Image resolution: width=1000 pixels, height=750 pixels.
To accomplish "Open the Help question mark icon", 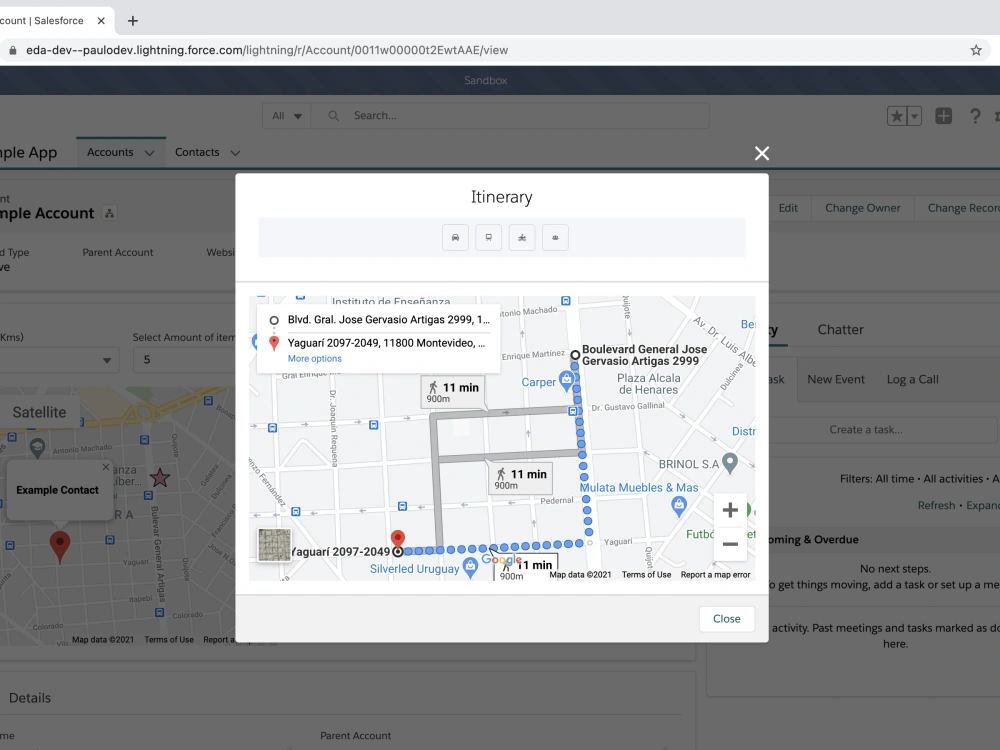I will click(x=974, y=116).
